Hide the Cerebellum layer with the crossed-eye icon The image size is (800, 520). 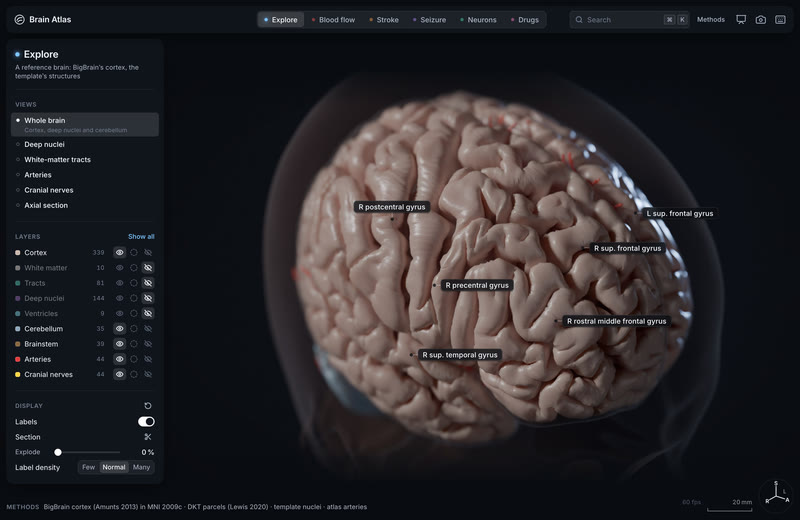pyautogui.click(x=148, y=329)
